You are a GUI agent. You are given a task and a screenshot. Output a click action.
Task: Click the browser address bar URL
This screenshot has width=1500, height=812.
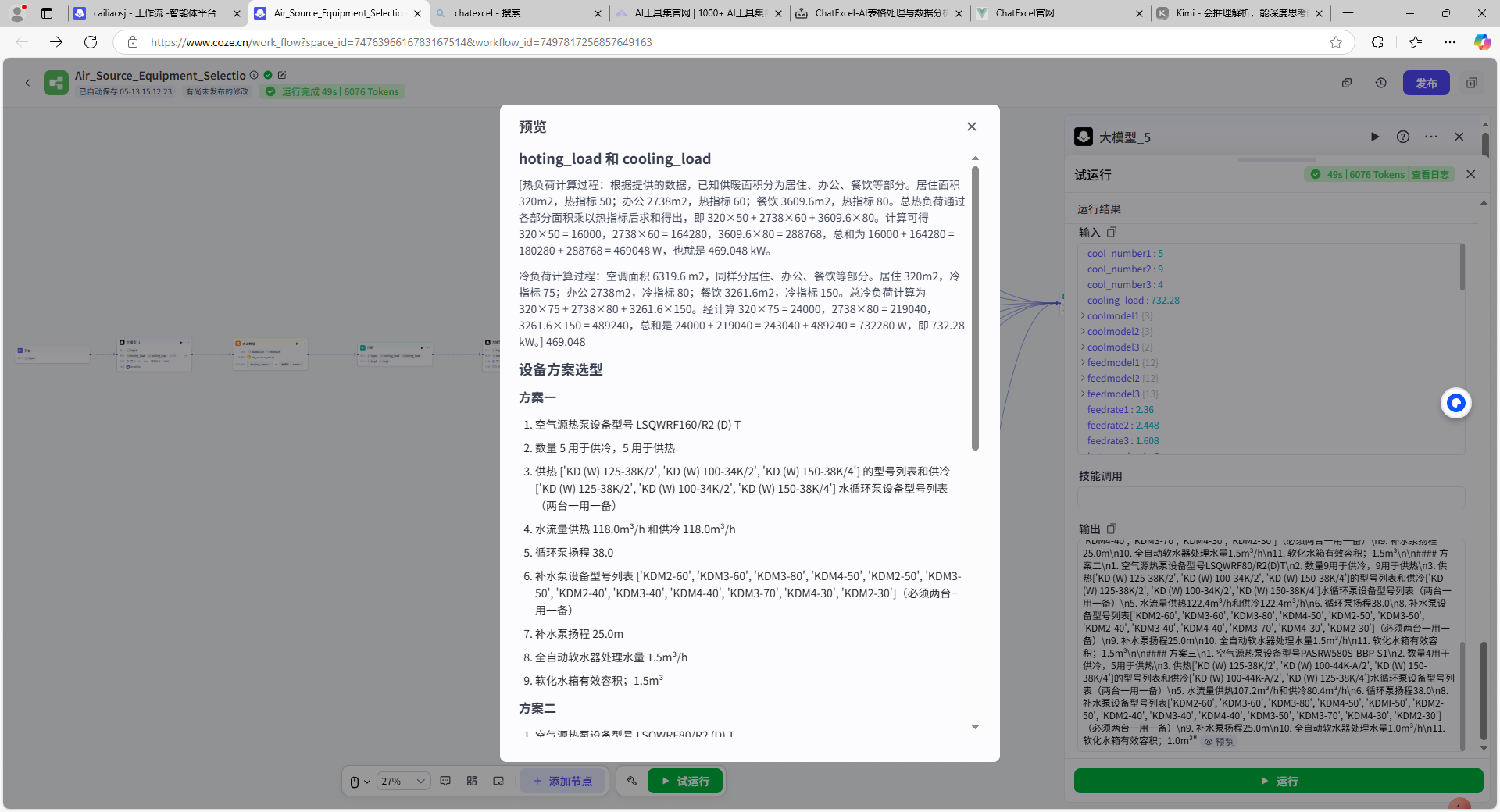point(401,42)
